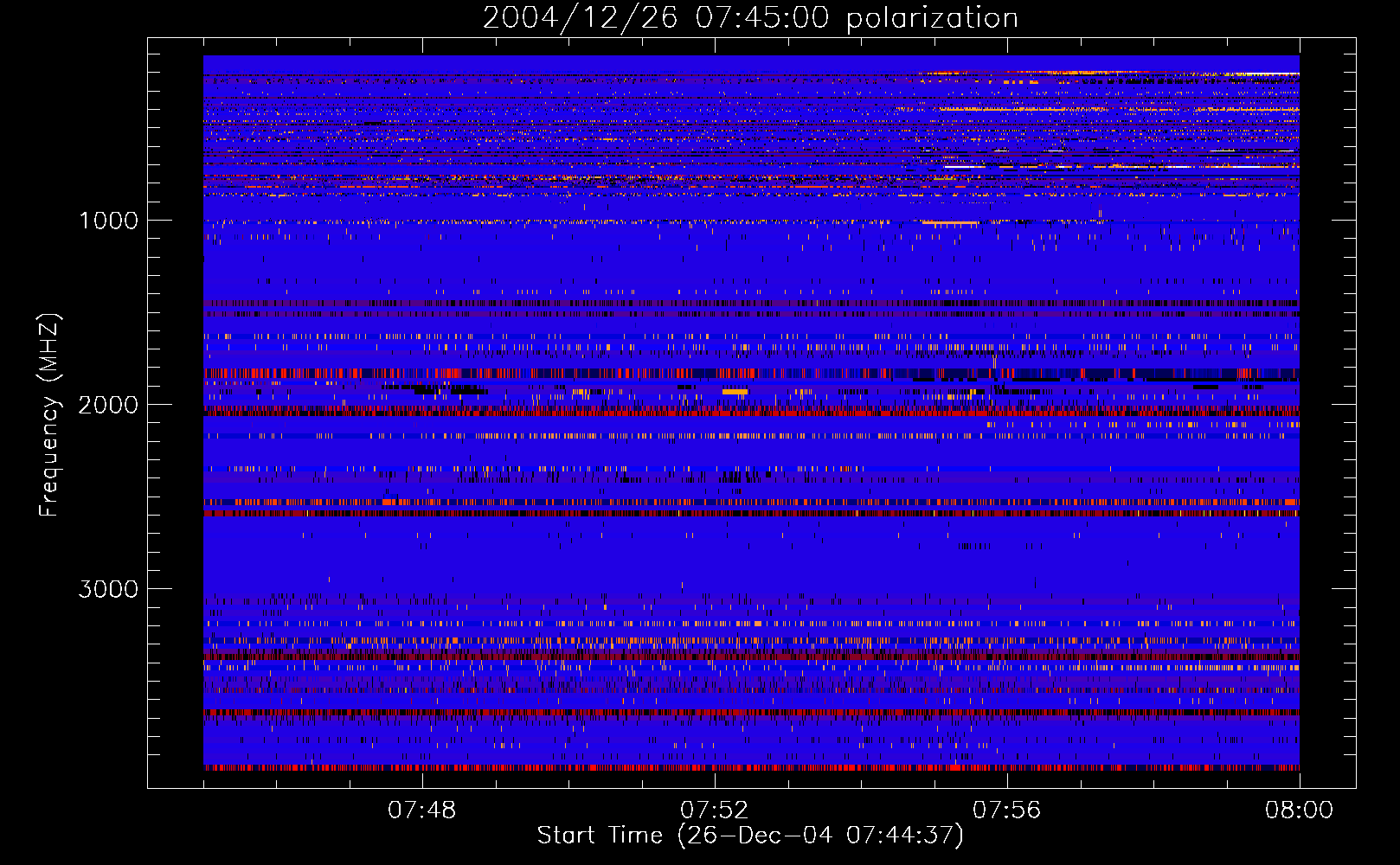Image resolution: width=1400 pixels, height=865 pixels.
Task: Click the 08:00 time tick label
Action: point(1299,811)
